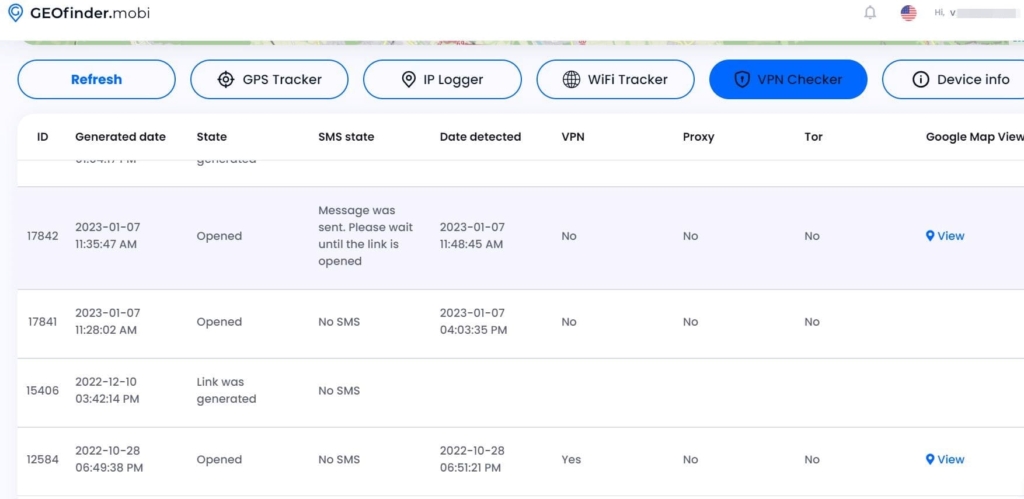Click the State column header
This screenshot has width=1024, height=499.
[212, 137]
